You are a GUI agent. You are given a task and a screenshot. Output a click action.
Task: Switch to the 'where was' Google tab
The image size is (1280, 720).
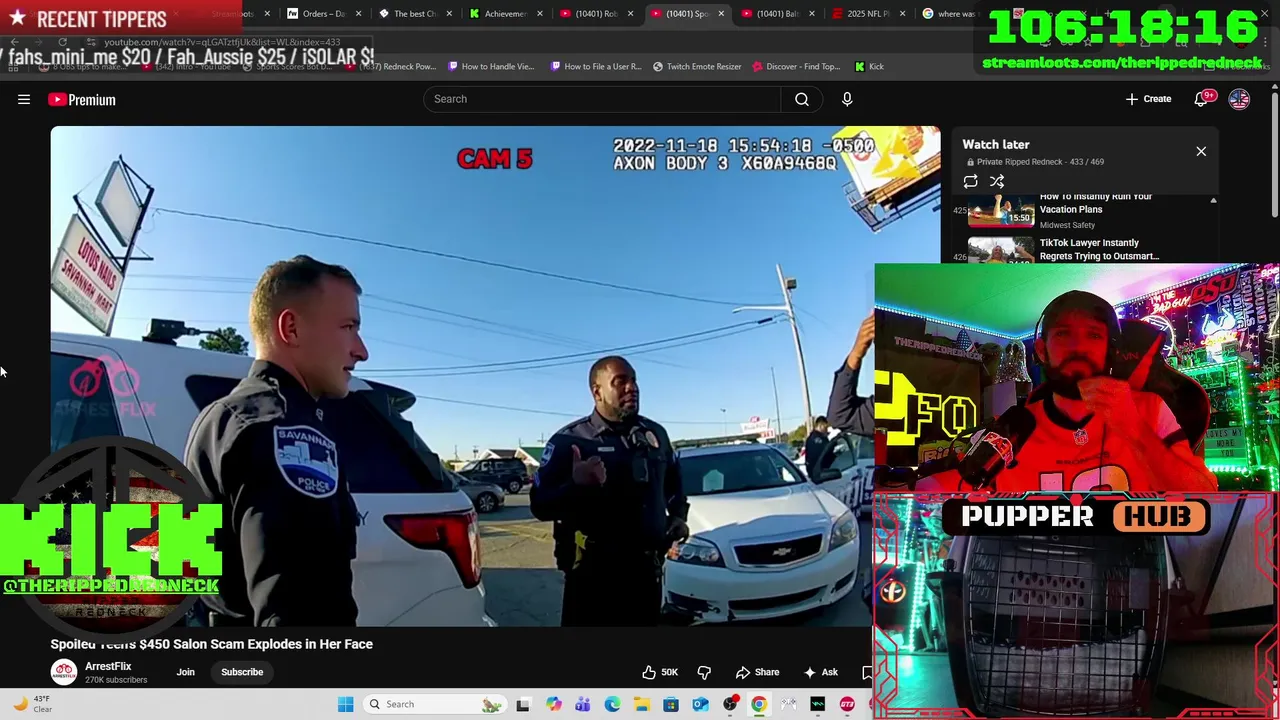948,14
